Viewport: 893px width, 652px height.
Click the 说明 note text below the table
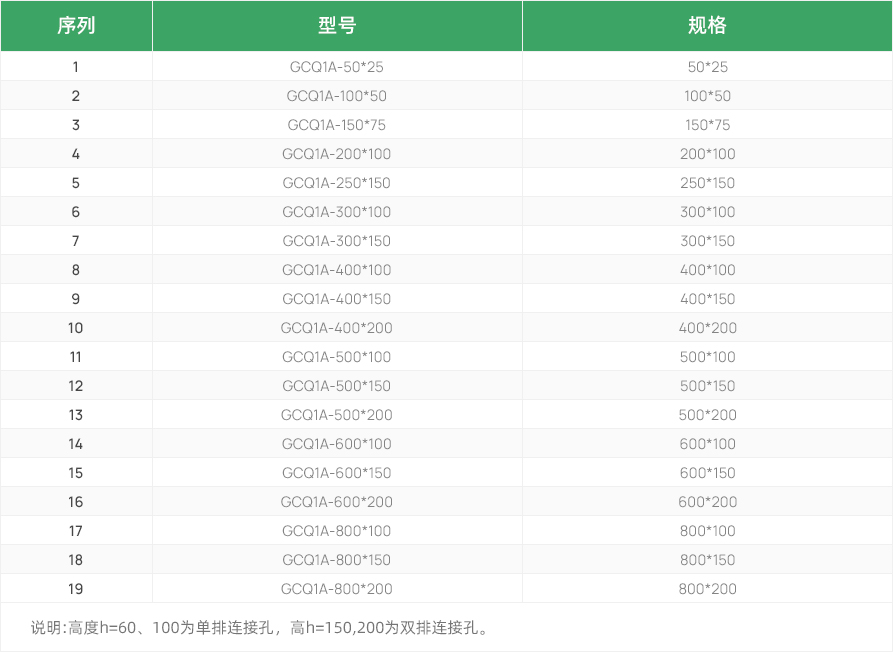(x=260, y=628)
